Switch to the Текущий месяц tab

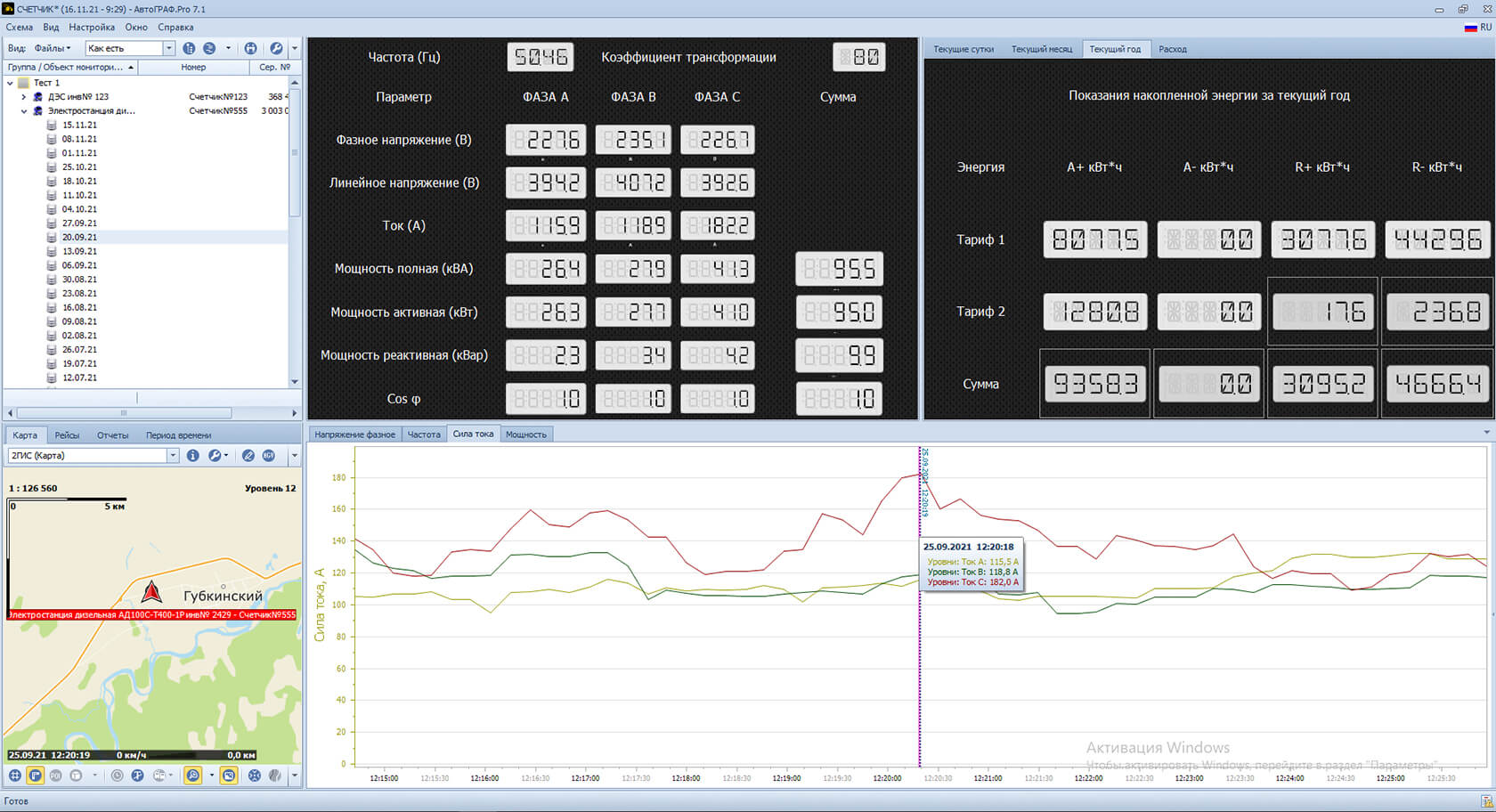pos(1041,49)
